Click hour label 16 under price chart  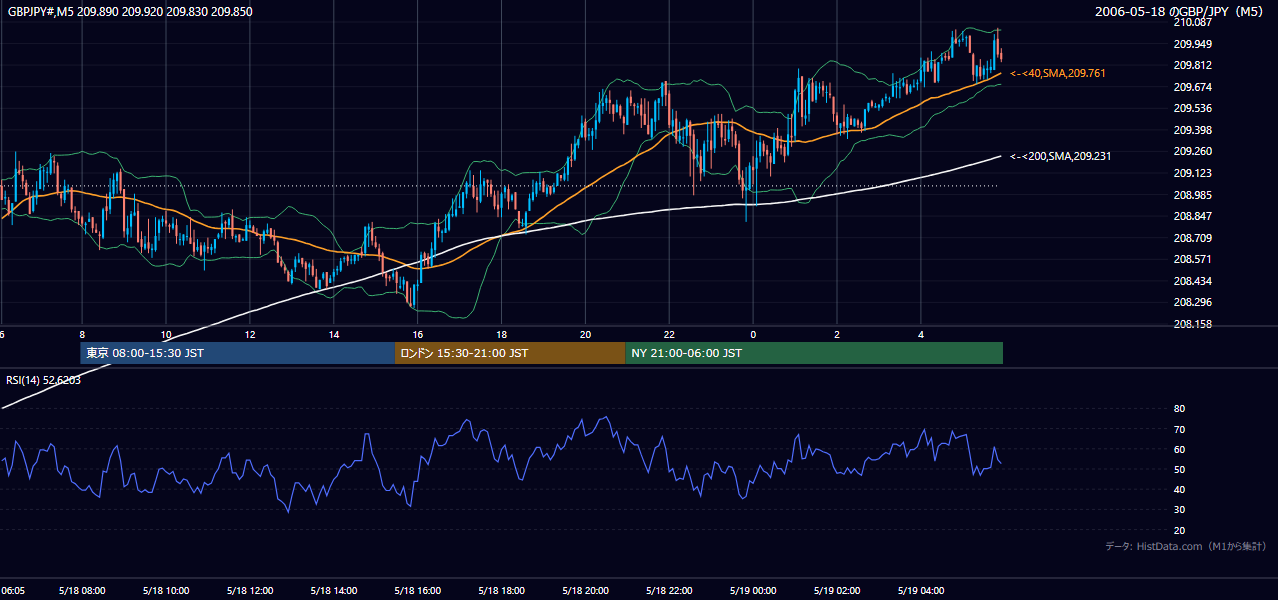pos(418,335)
